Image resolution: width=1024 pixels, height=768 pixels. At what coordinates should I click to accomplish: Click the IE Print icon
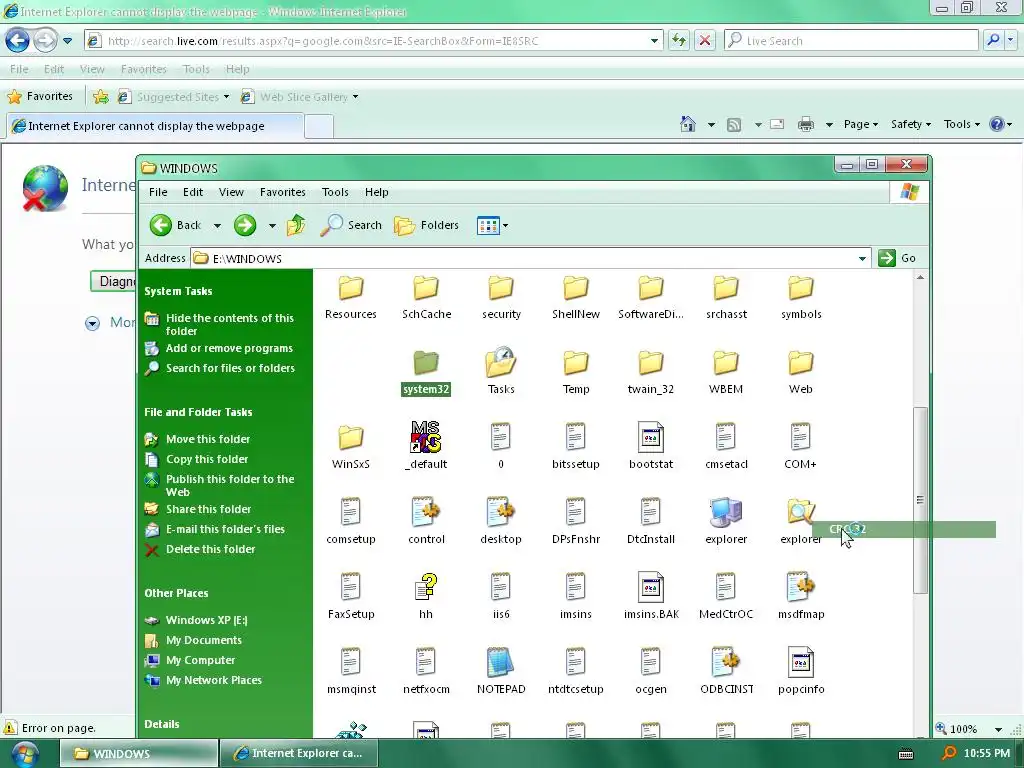pos(806,124)
